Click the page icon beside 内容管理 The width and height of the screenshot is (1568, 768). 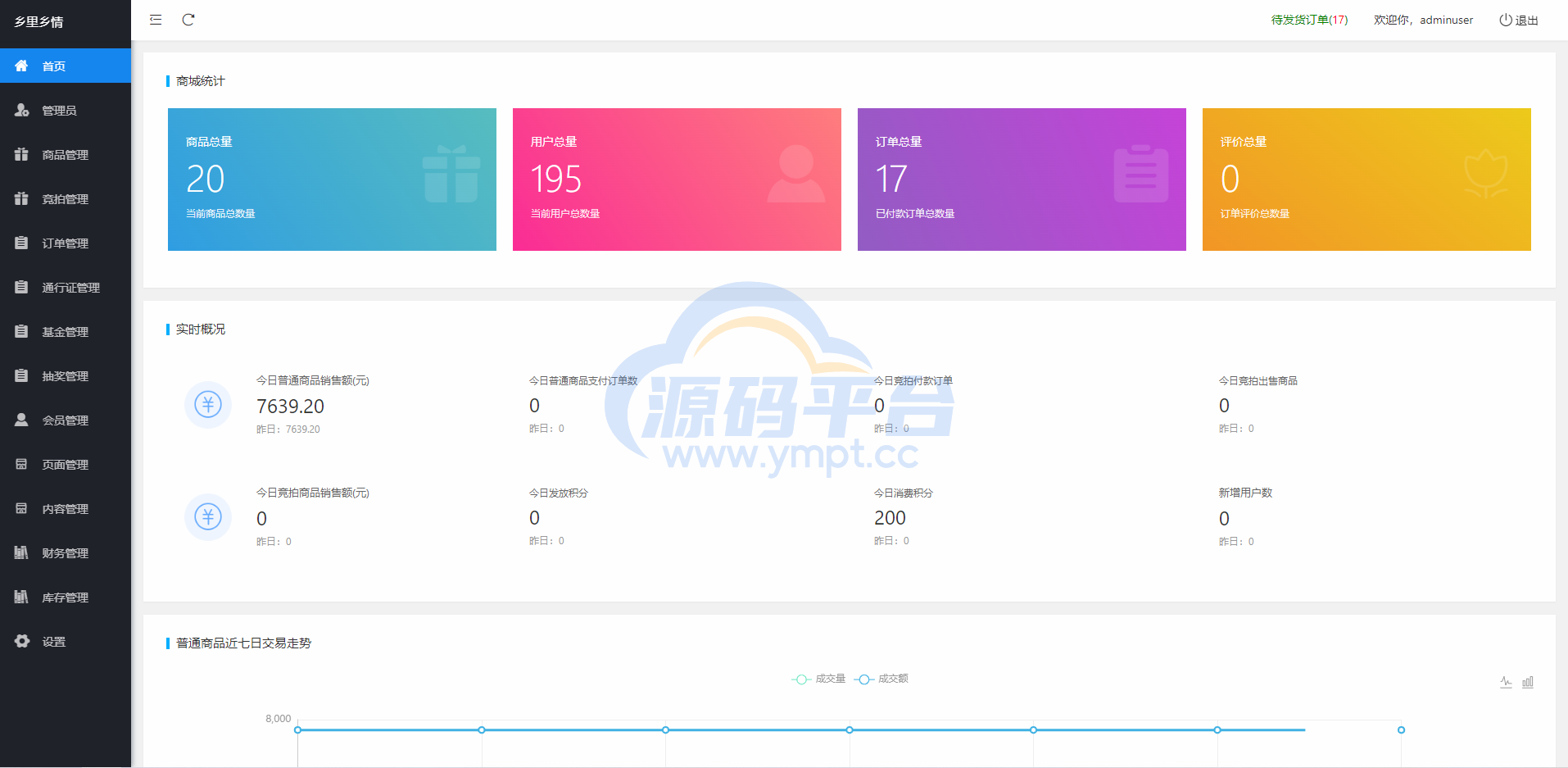[x=21, y=508]
